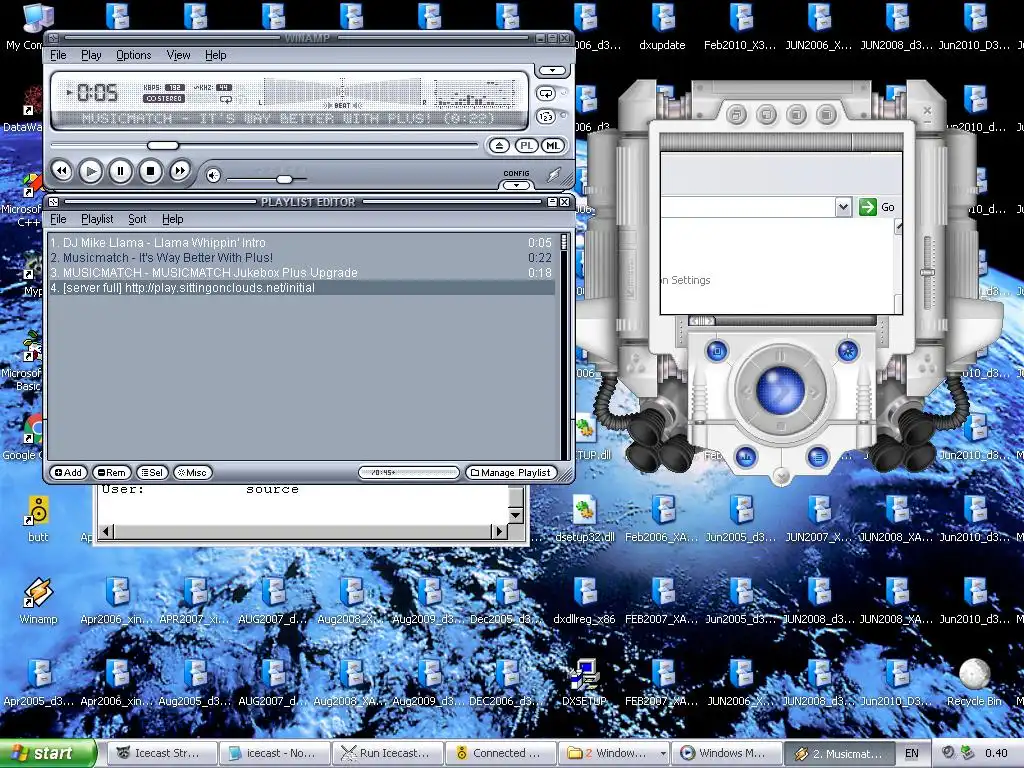This screenshot has height=768, width=1024.
Task: Pause playback in Winamp
Action: [x=120, y=172]
